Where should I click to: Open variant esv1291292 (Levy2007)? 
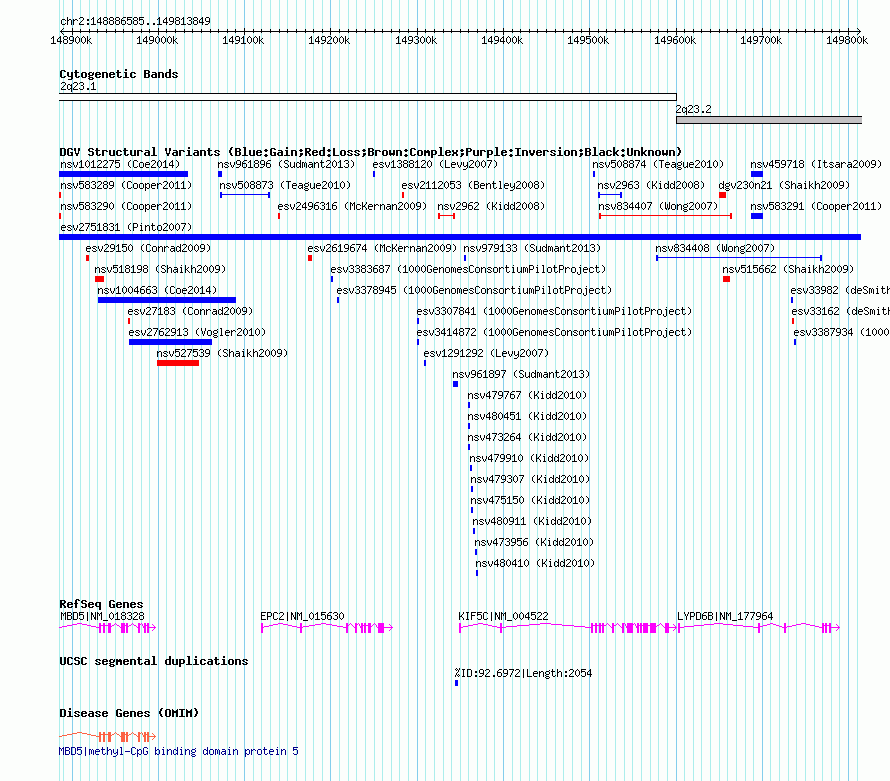point(486,353)
